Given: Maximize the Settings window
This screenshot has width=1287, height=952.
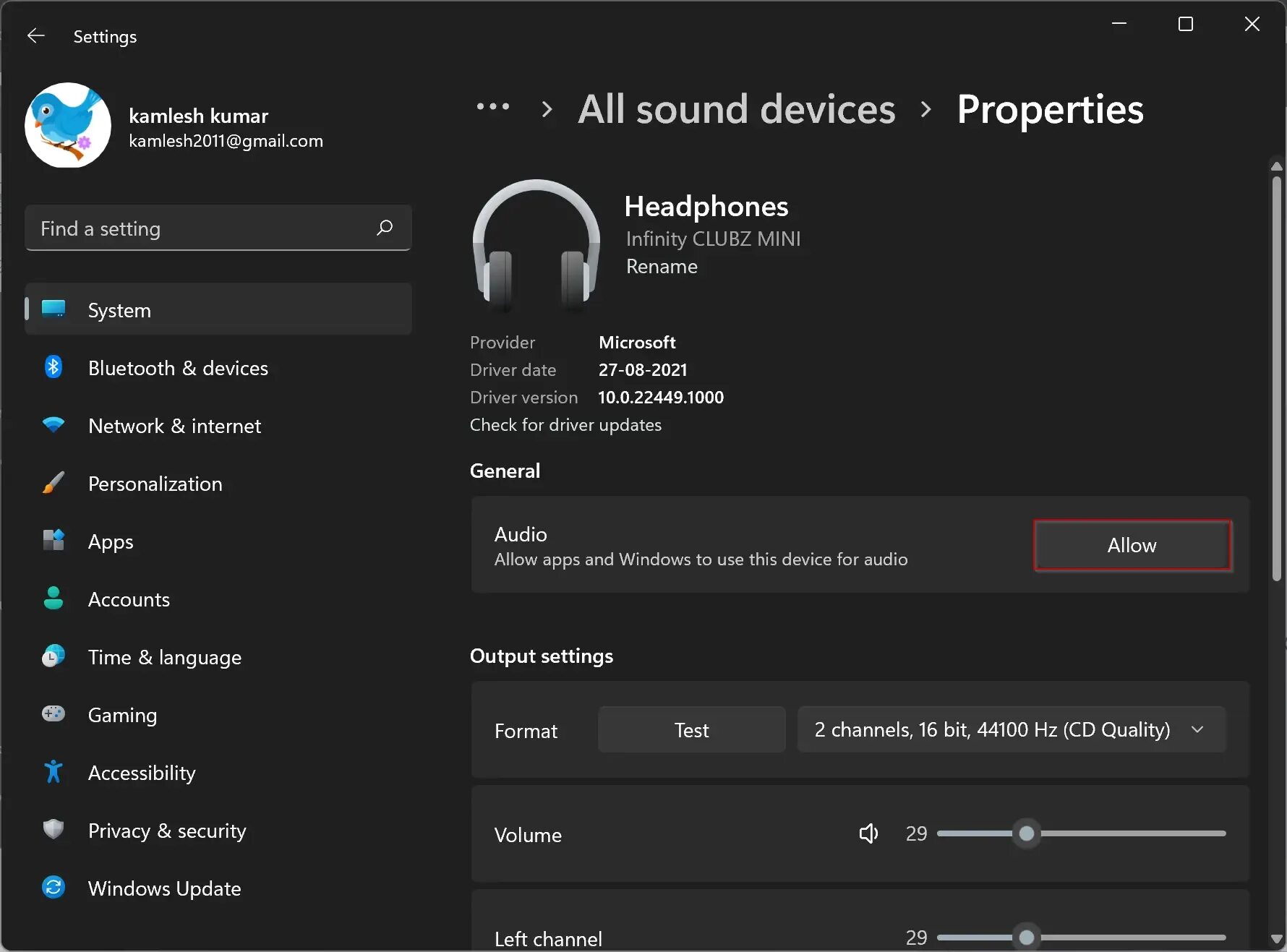Looking at the screenshot, I should click(x=1185, y=24).
